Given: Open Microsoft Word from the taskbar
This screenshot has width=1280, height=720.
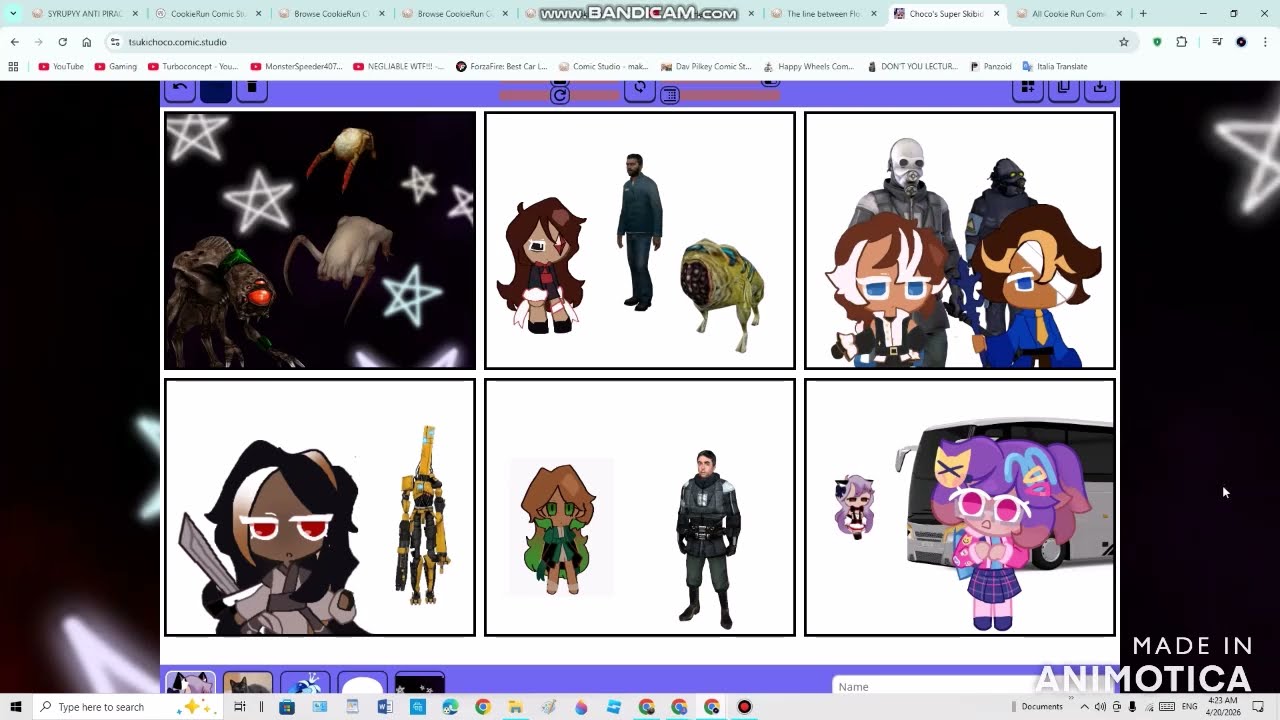Looking at the screenshot, I should point(385,707).
